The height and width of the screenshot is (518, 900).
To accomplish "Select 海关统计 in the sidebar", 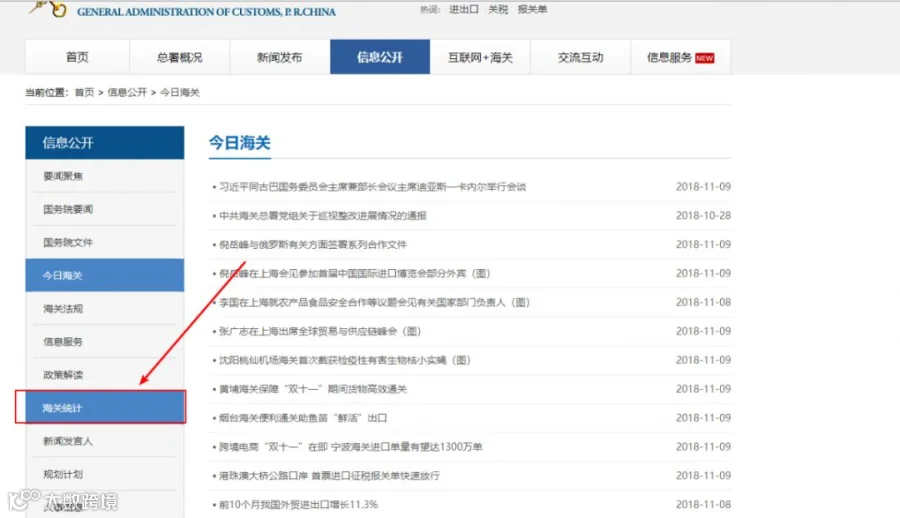I will click(x=100, y=407).
